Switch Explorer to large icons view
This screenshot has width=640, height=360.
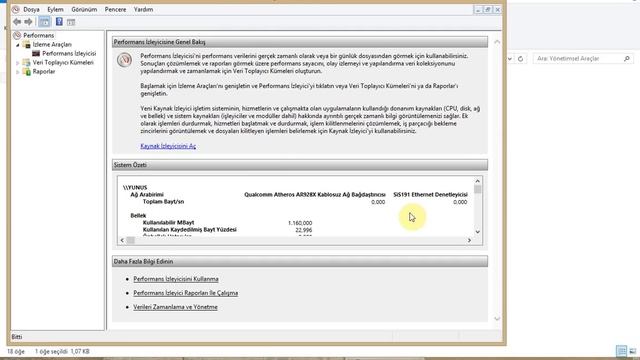633,351
